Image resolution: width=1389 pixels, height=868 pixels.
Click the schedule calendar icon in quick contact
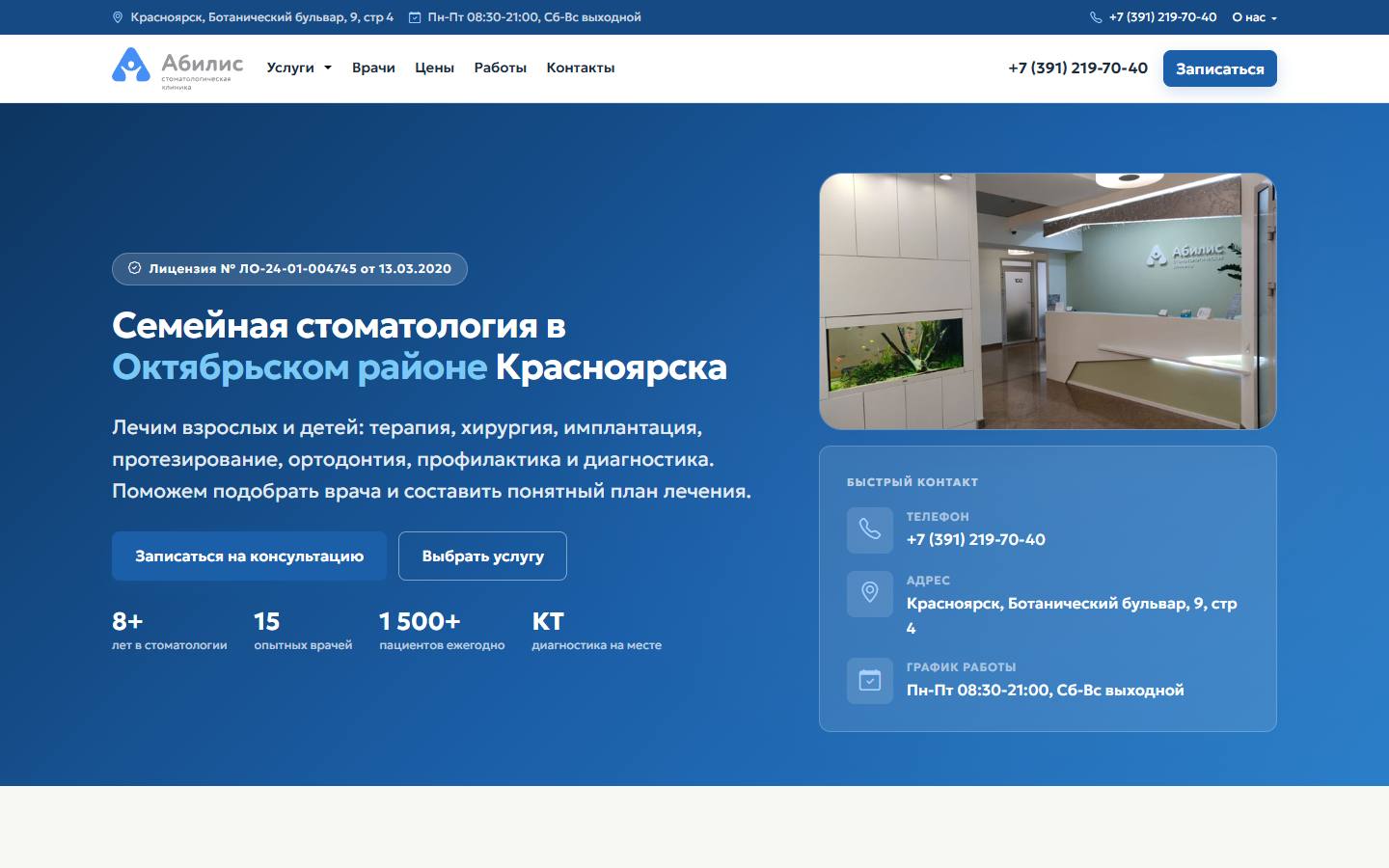coord(870,680)
